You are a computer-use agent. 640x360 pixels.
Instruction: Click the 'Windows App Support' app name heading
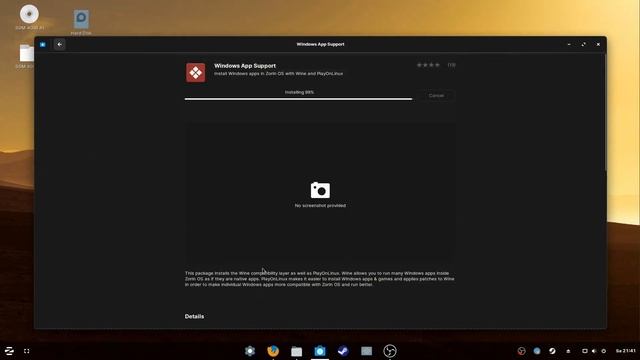245,66
